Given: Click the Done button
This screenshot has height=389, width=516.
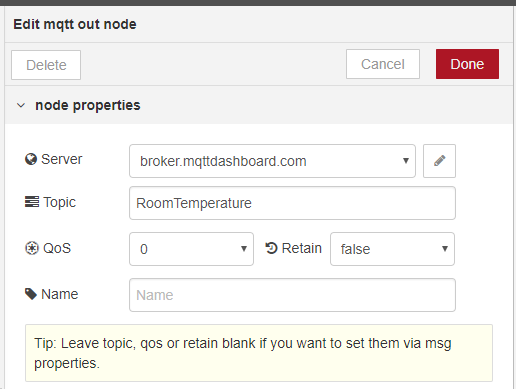Looking at the screenshot, I should 467,64.
